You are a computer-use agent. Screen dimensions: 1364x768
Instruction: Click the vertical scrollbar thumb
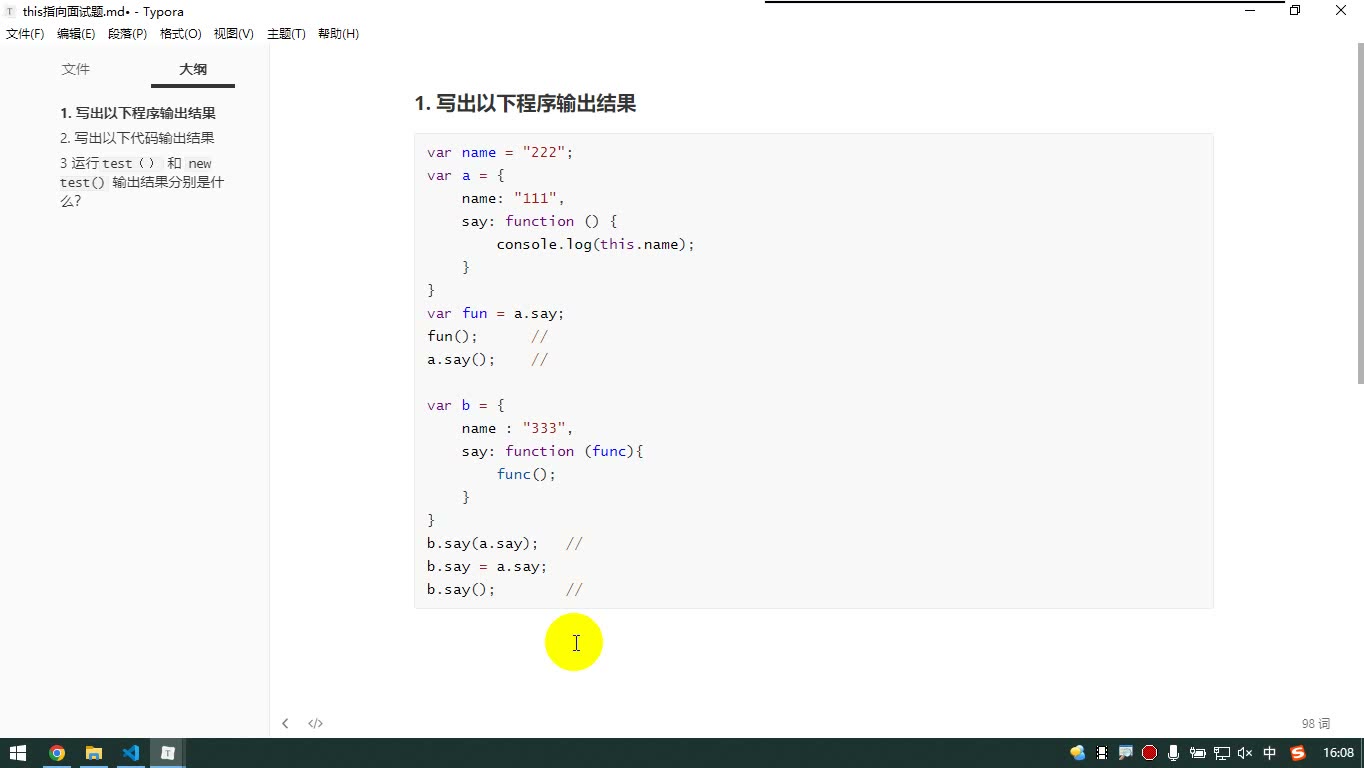coord(1360,213)
